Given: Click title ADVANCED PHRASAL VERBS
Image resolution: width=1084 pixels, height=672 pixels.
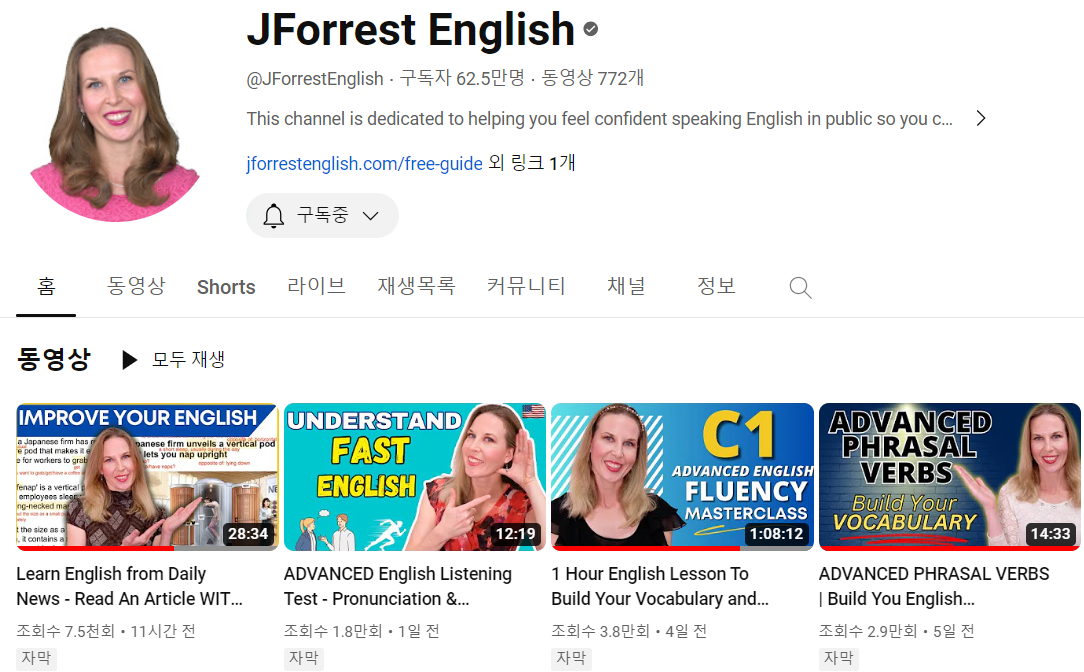Looking at the screenshot, I should (934, 586).
